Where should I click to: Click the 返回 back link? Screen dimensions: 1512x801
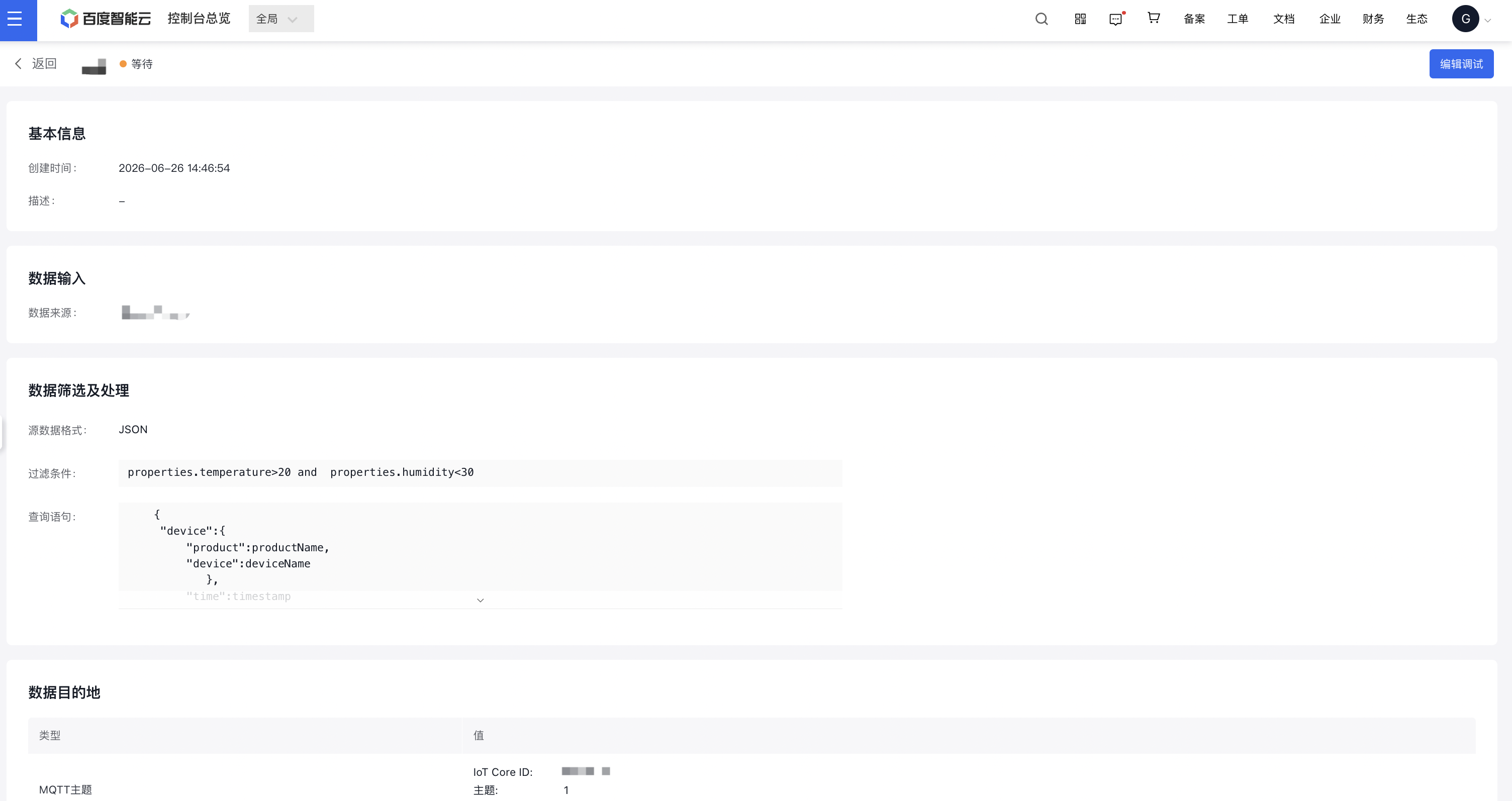pos(44,63)
